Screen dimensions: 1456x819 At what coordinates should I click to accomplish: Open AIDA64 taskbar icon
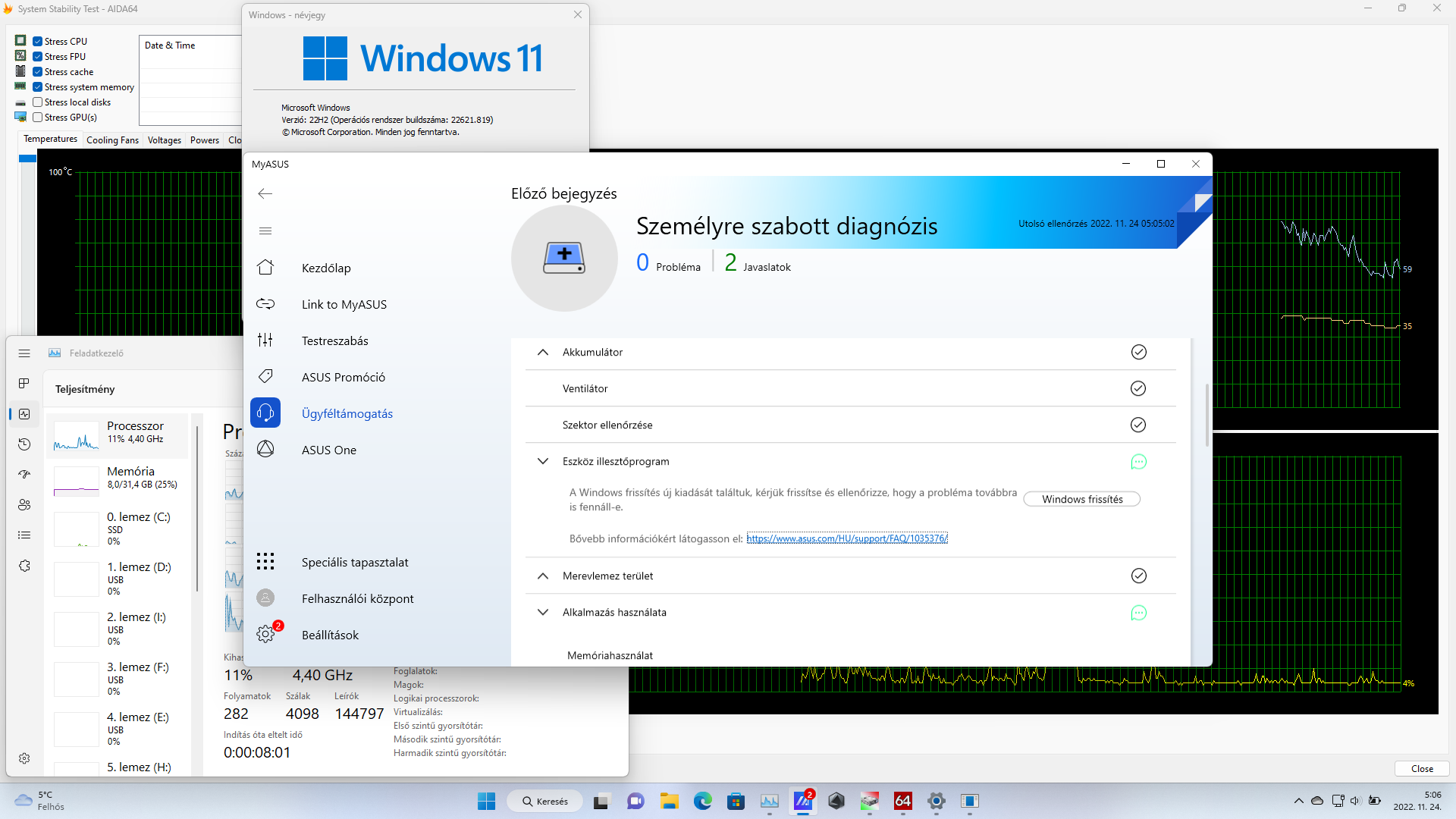(902, 801)
